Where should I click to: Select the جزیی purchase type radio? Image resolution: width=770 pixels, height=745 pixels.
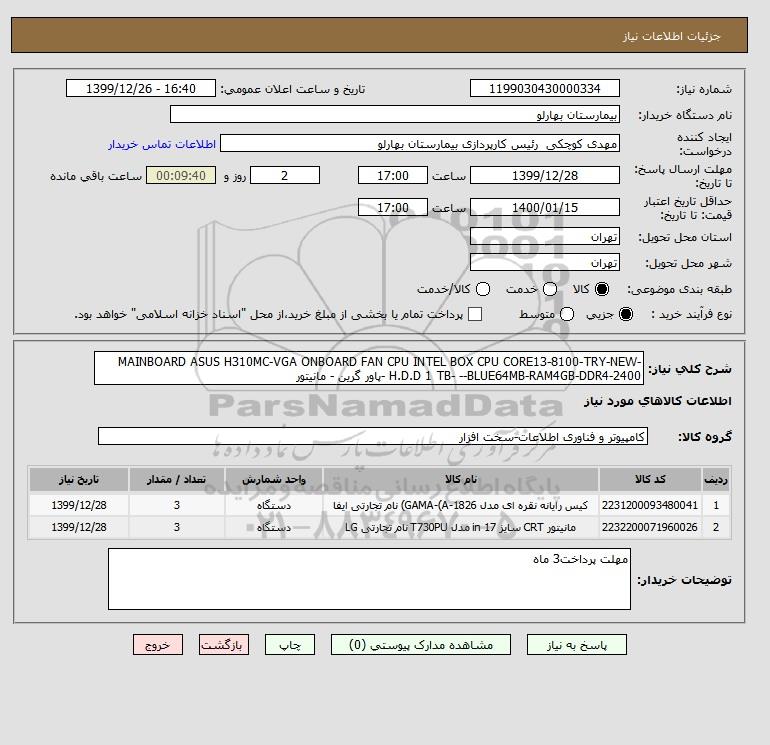626,314
